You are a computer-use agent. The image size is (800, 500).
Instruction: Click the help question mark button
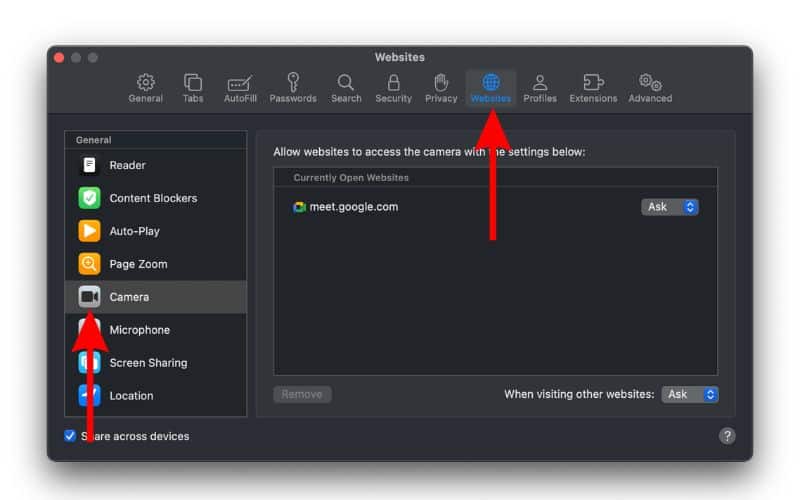(x=727, y=436)
